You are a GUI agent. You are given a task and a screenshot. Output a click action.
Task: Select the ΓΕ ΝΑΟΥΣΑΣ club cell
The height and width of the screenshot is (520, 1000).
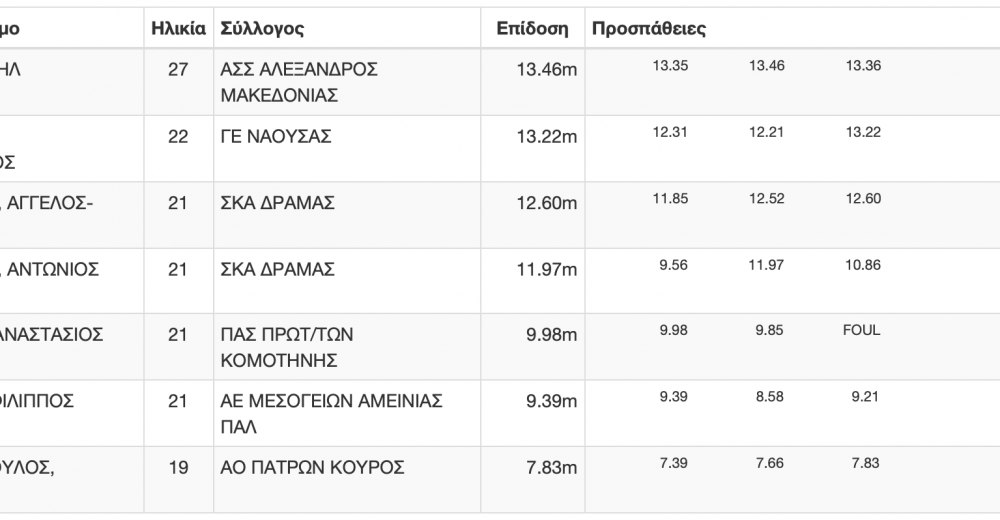pos(276,137)
